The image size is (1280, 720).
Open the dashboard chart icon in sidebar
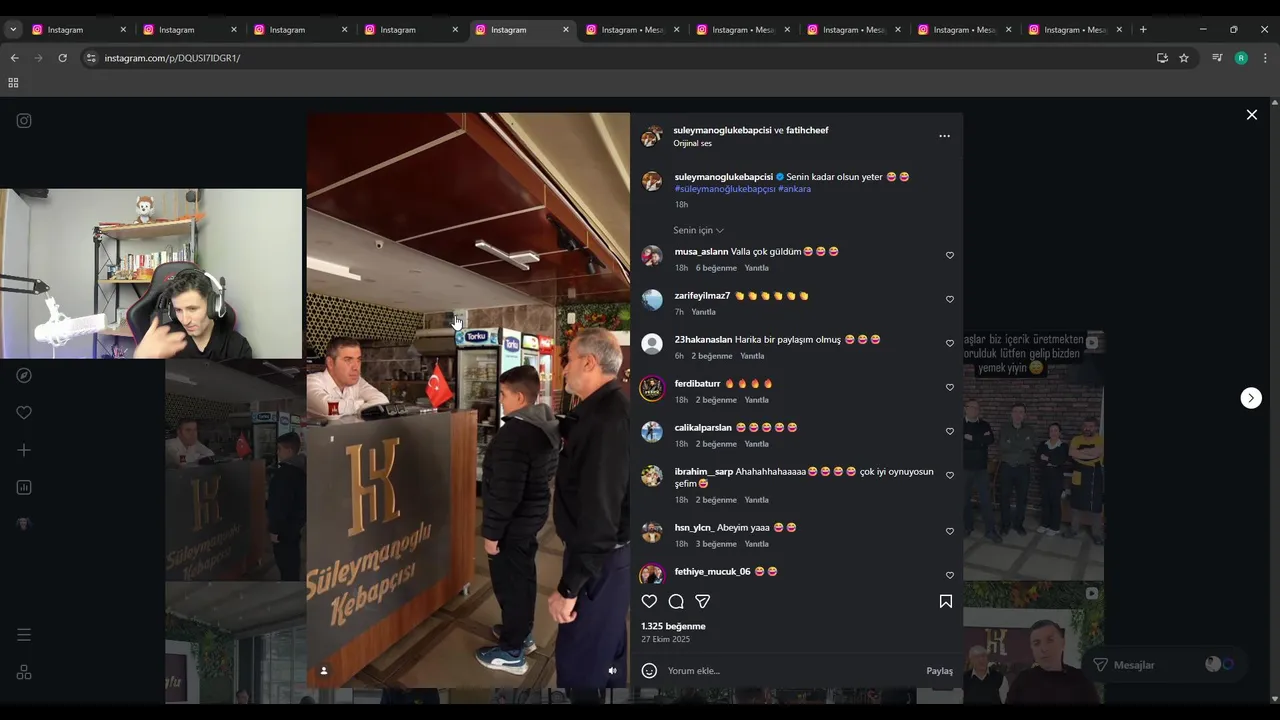pos(24,487)
